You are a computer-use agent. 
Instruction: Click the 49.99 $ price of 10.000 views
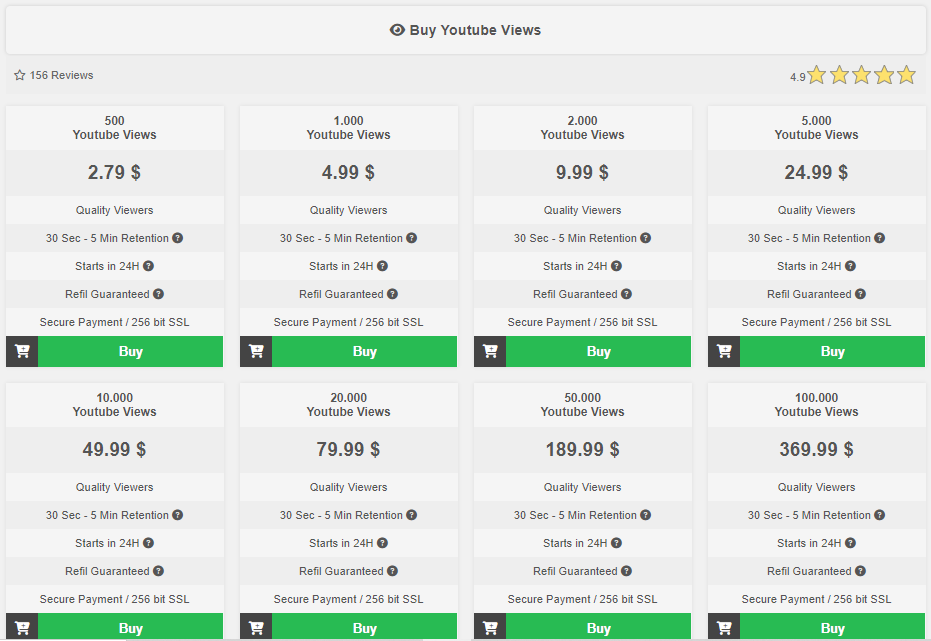point(114,449)
